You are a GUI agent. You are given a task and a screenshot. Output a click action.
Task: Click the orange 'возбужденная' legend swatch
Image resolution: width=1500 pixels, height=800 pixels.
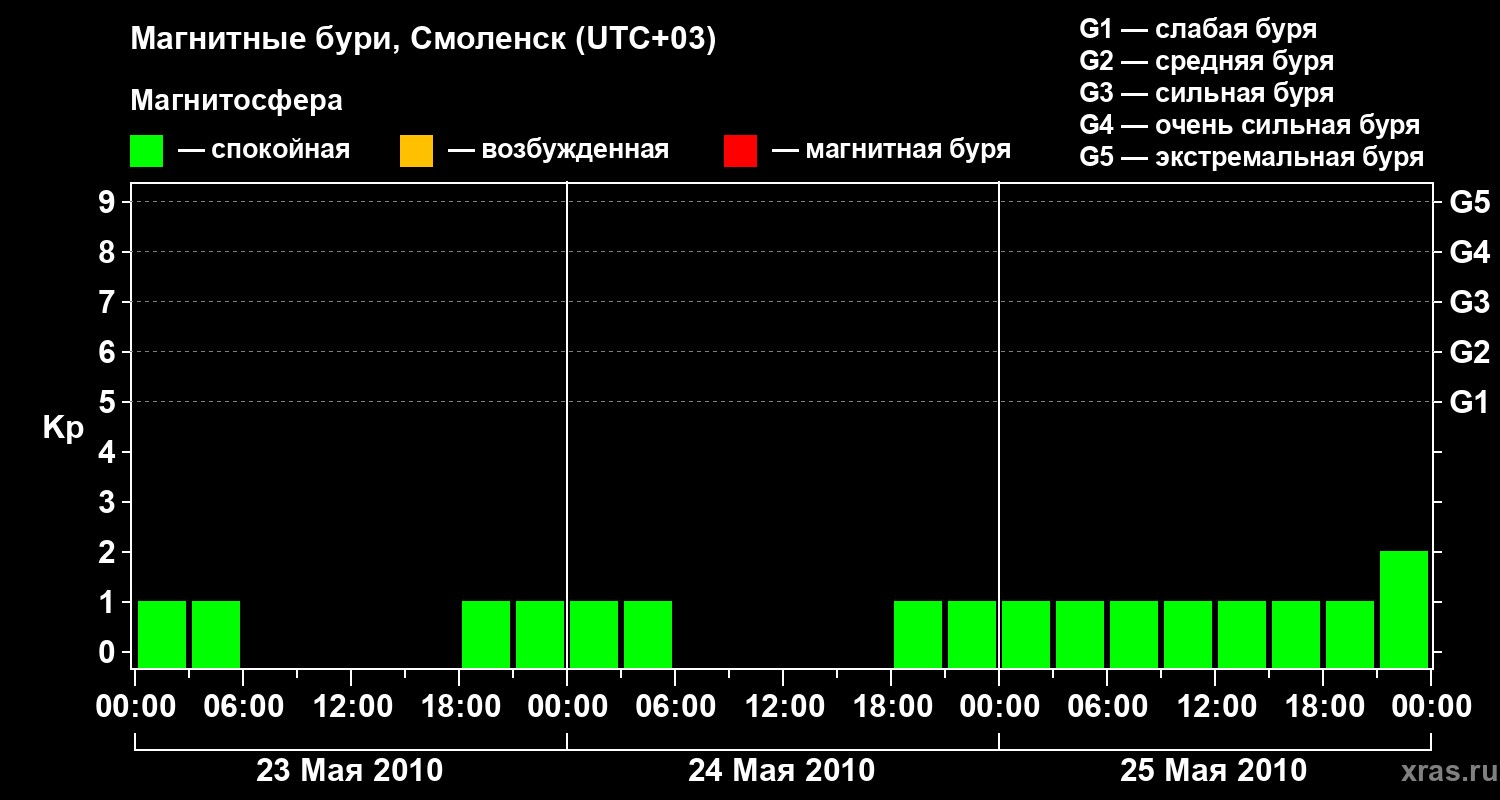coord(416,151)
